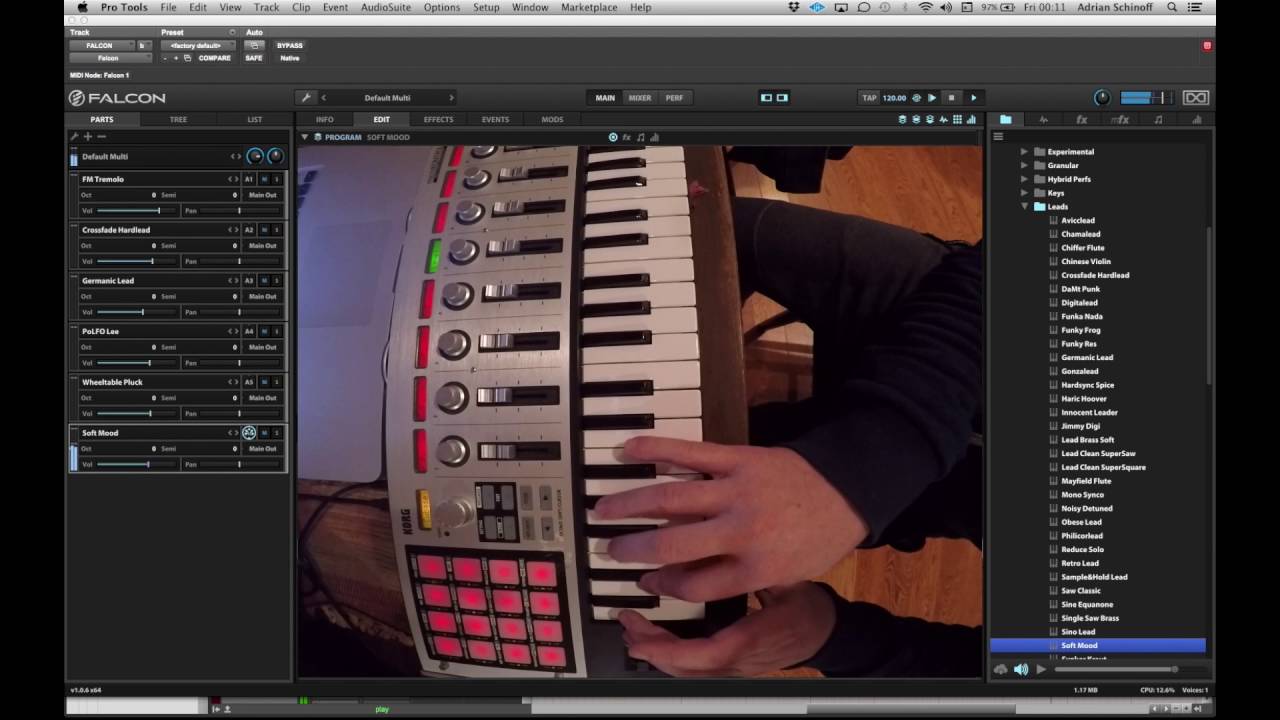
Task: Click the speaker preview volume icon
Action: click(x=1021, y=669)
